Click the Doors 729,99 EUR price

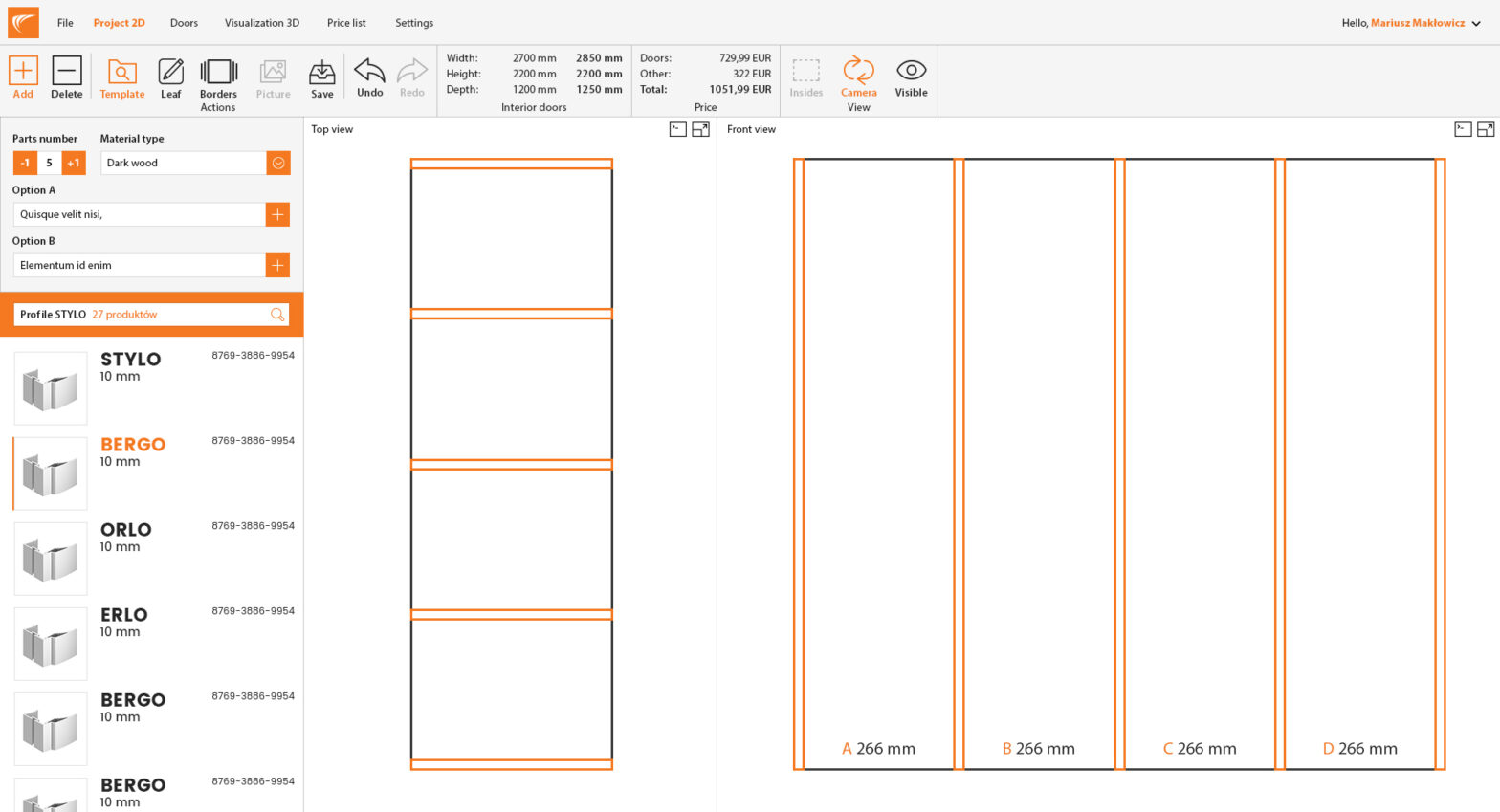tap(745, 58)
